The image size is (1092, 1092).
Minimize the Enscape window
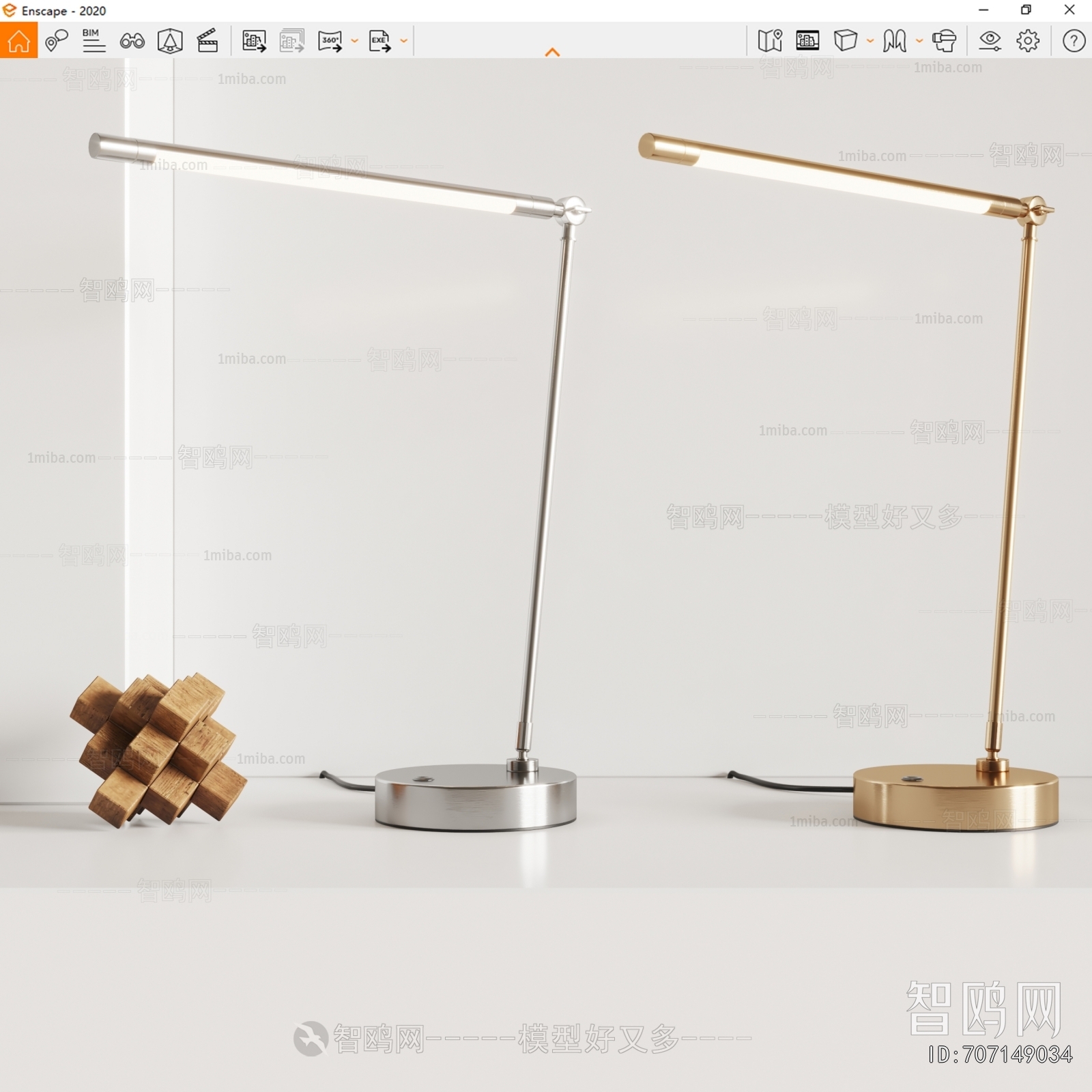(983, 10)
